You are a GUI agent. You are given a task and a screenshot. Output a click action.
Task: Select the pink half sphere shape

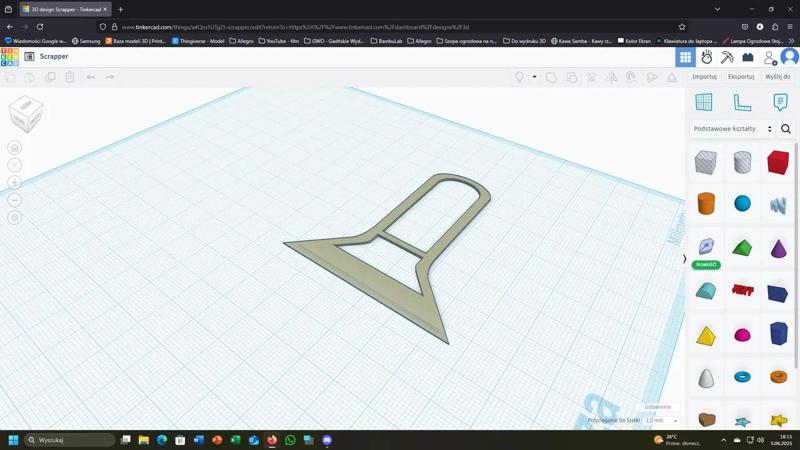point(742,335)
